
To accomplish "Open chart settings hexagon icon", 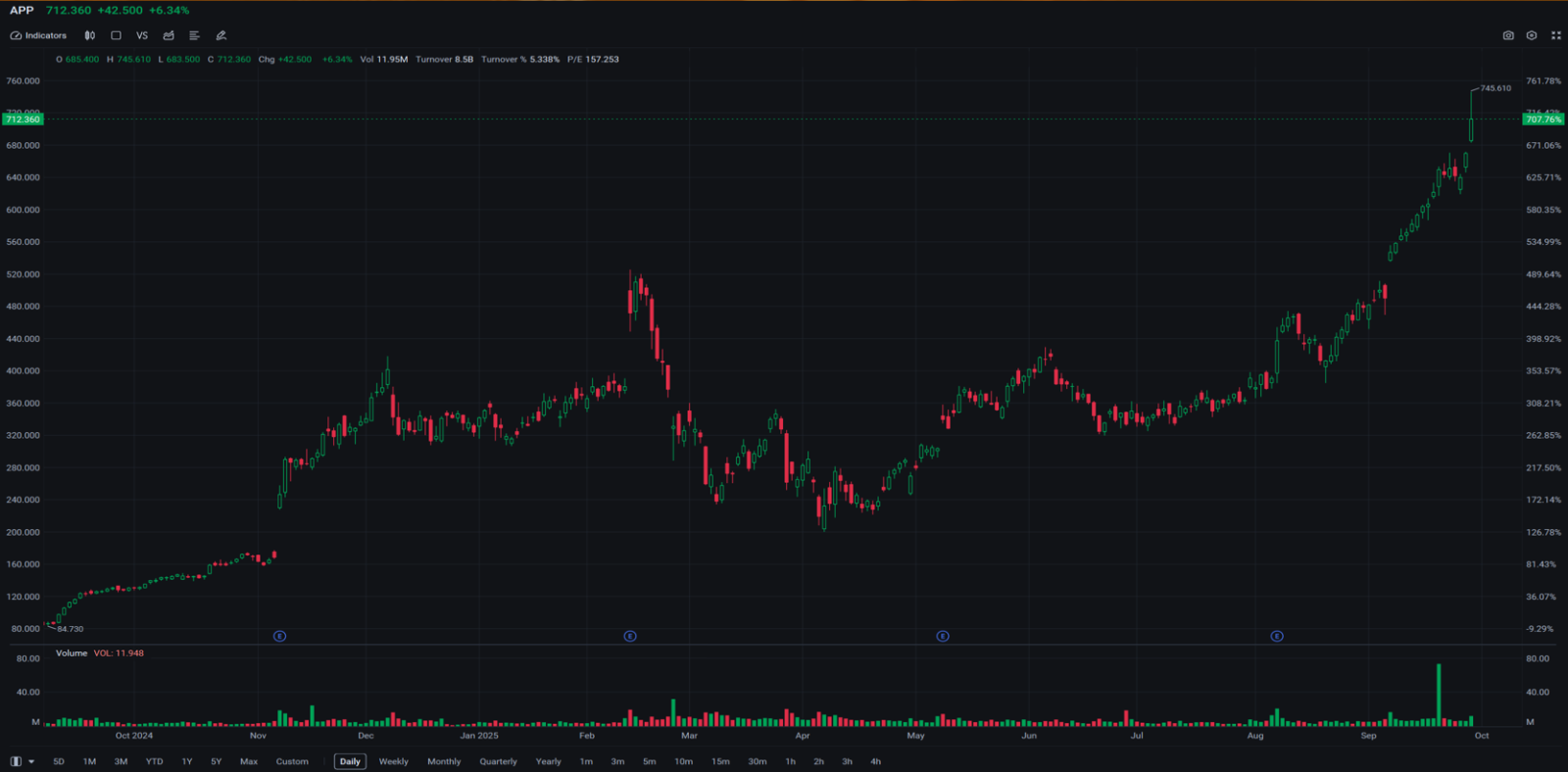I will pyautogui.click(x=1532, y=35).
